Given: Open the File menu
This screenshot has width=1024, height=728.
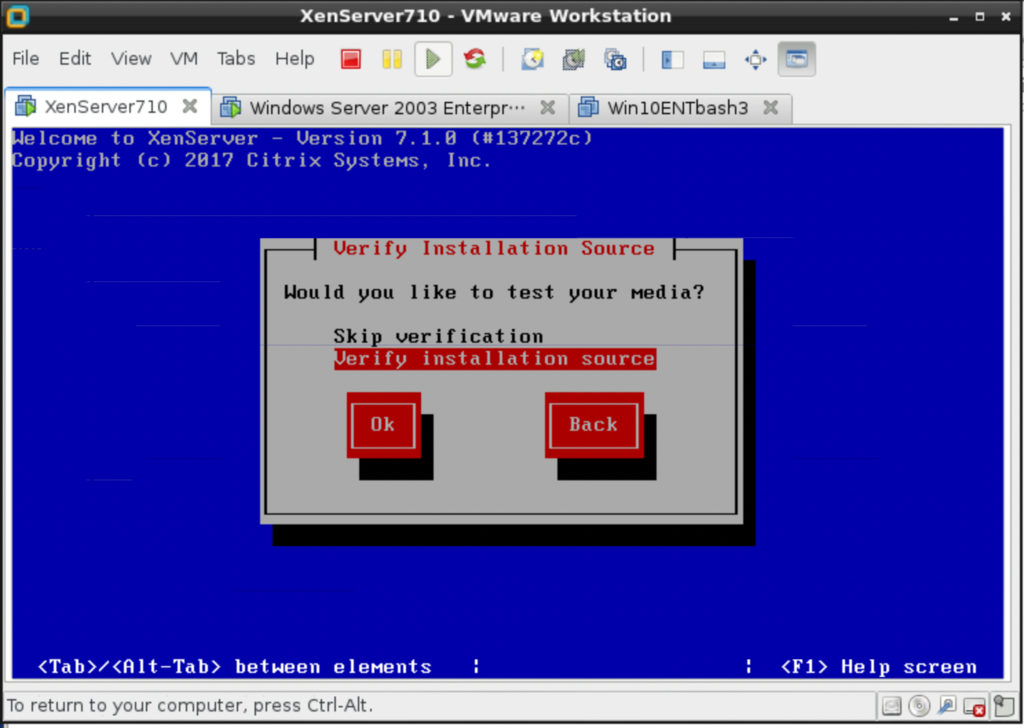Looking at the screenshot, I should pyautogui.click(x=25, y=59).
